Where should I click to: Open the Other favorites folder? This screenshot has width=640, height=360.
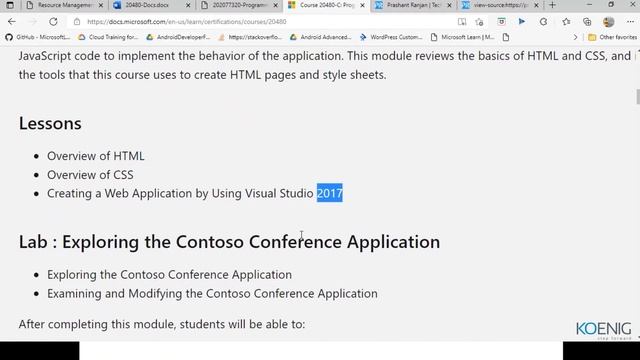click(612, 37)
